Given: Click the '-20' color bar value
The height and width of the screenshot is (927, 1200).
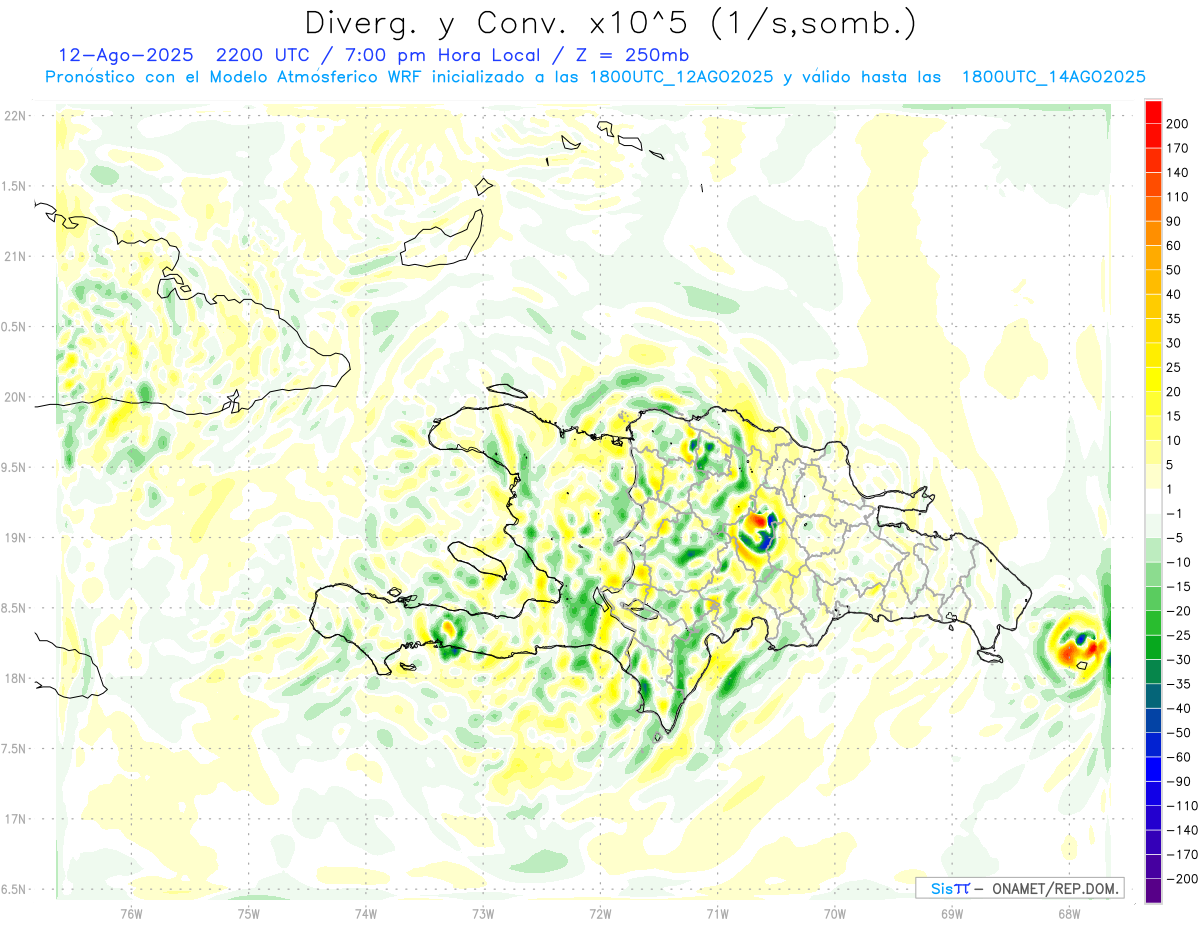Looking at the screenshot, I should 1178,611.
